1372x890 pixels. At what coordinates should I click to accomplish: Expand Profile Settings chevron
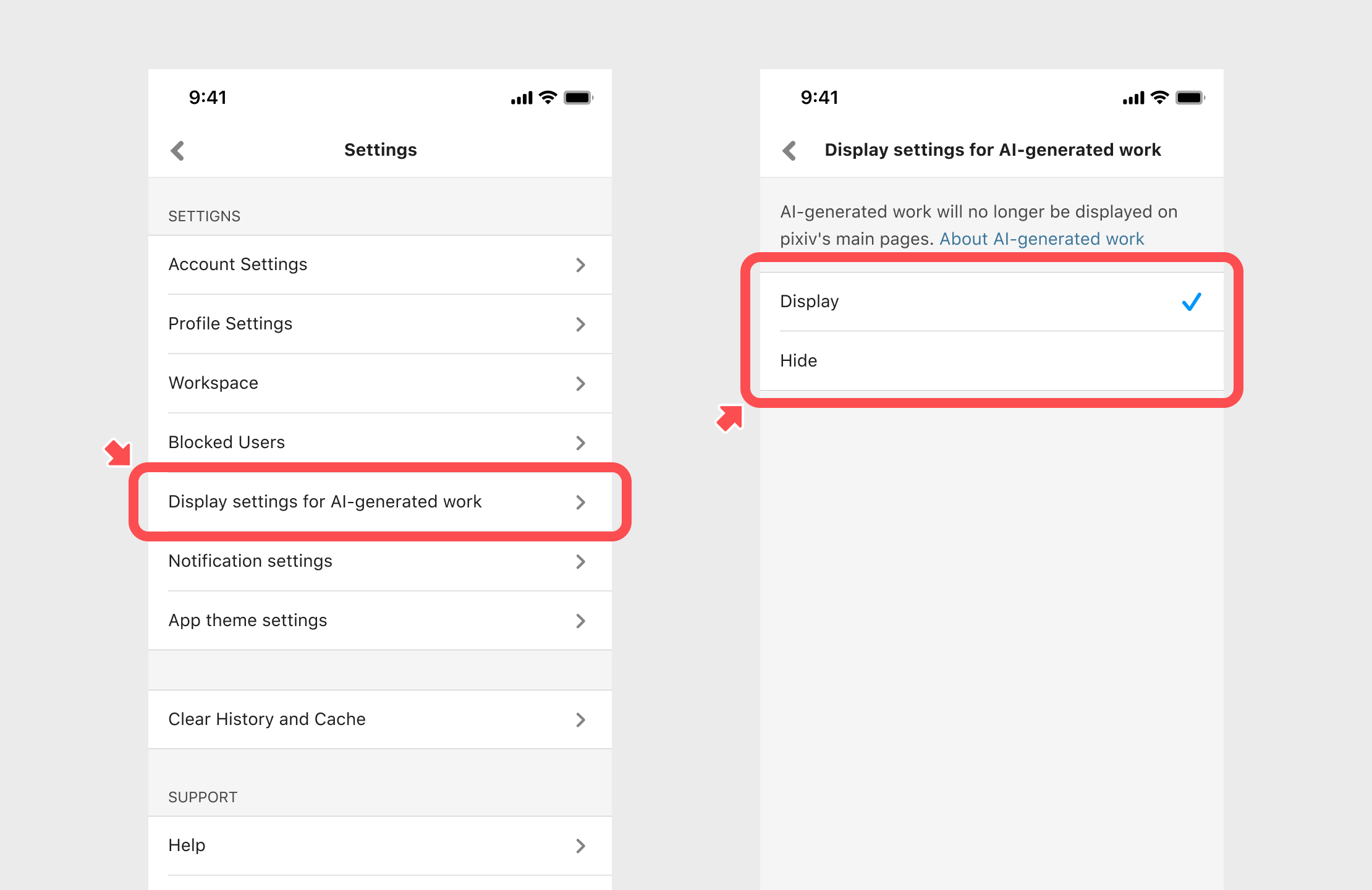tap(580, 324)
